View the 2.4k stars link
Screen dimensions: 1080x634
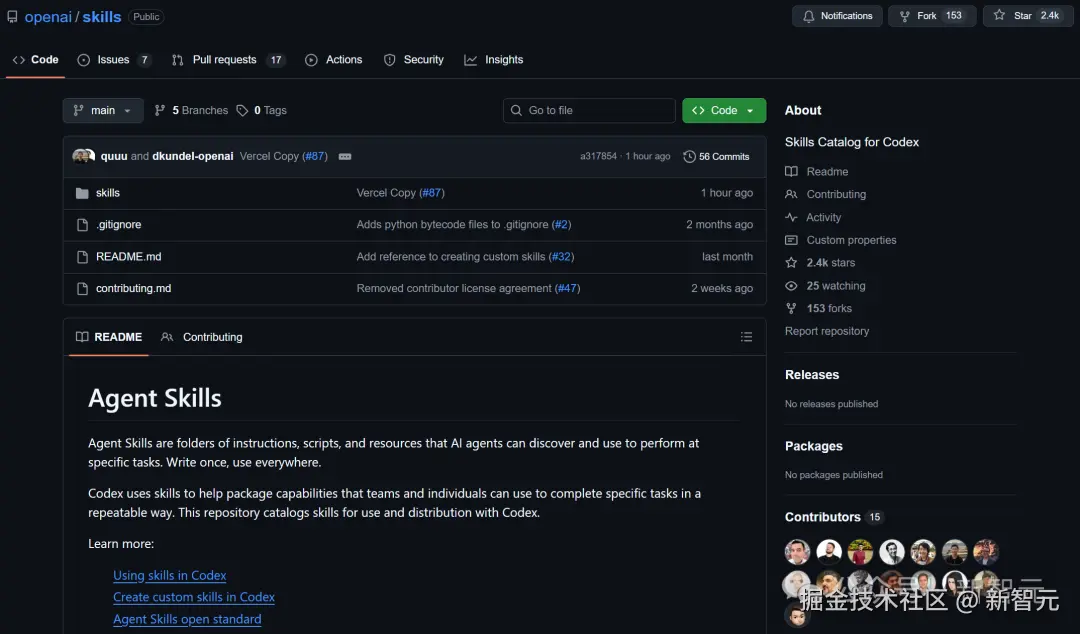tap(820, 263)
